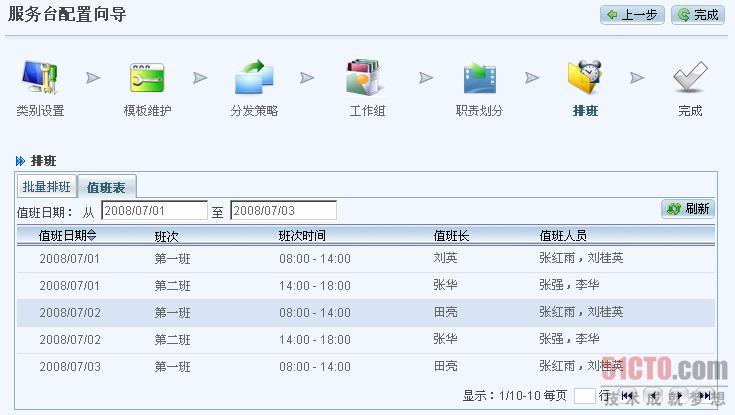Open the 类别设置 wizard step icon
The image size is (735, 415).
coord(39,77)
